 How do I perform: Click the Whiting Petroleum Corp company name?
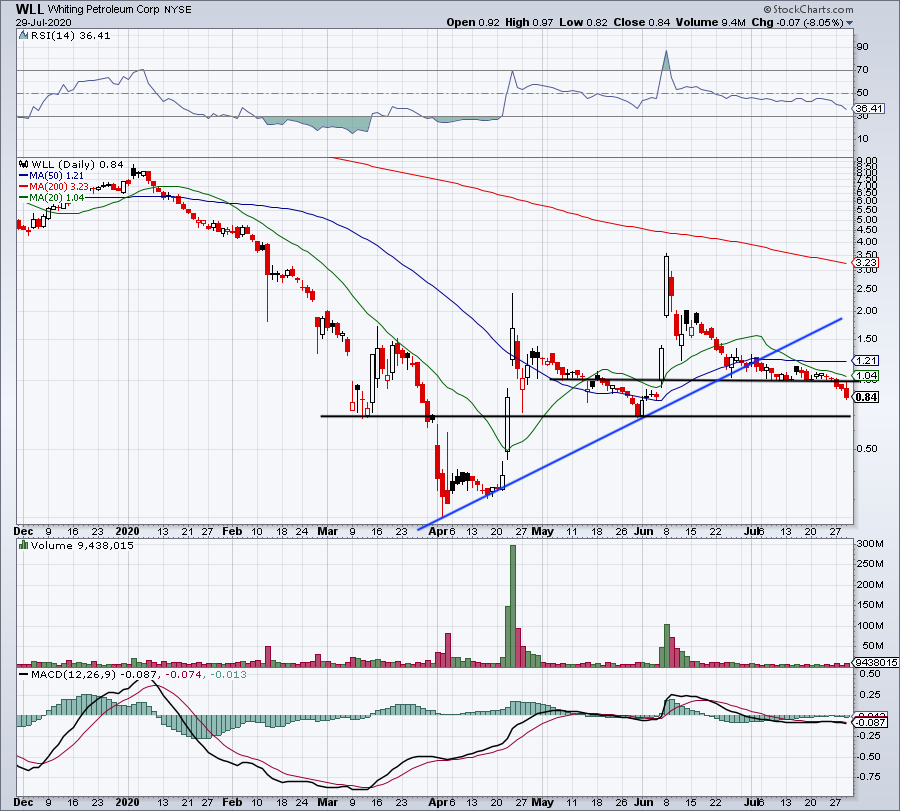click(103, 10)
